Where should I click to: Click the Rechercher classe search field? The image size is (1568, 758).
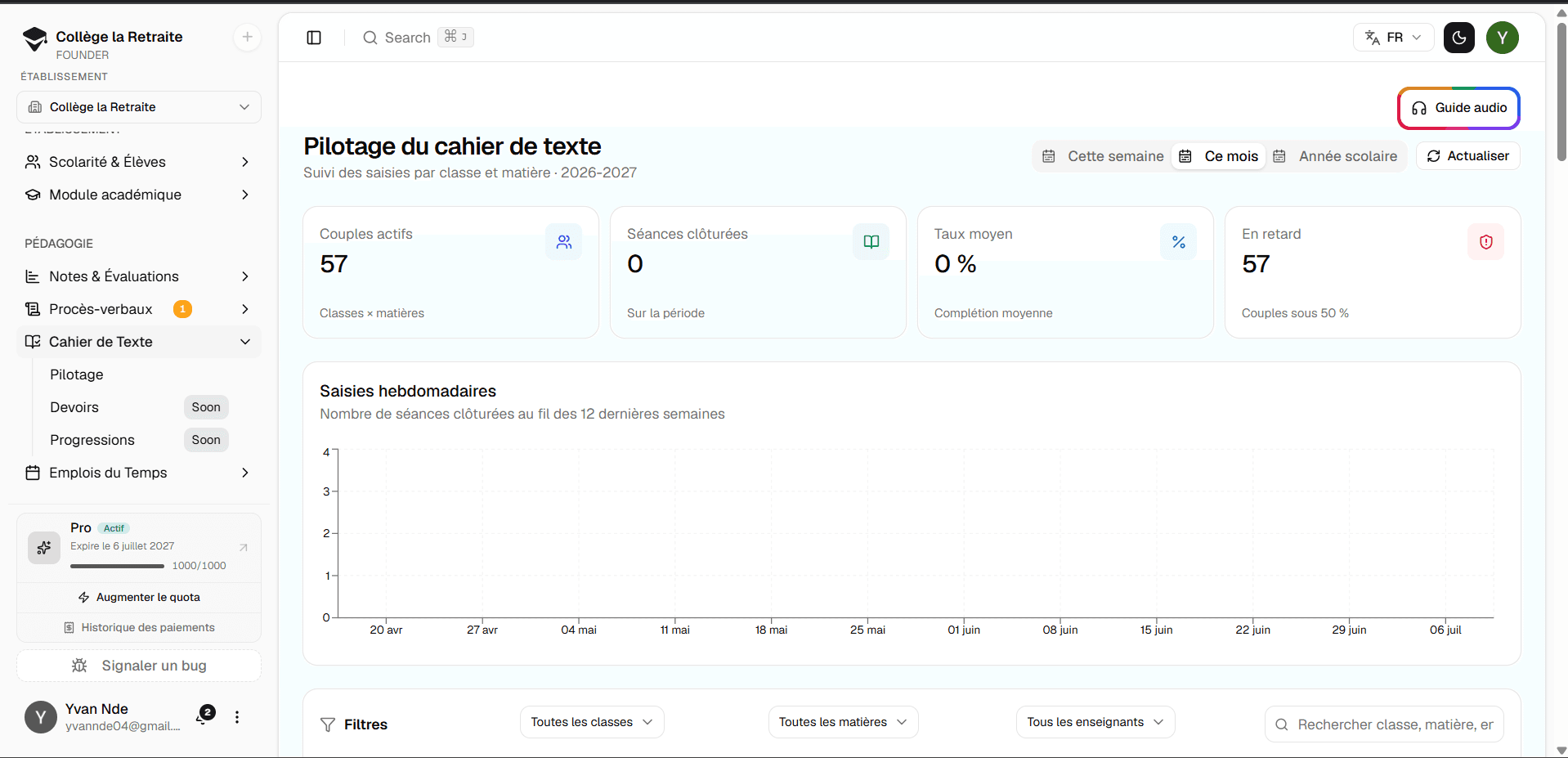tap(1385, 724)
